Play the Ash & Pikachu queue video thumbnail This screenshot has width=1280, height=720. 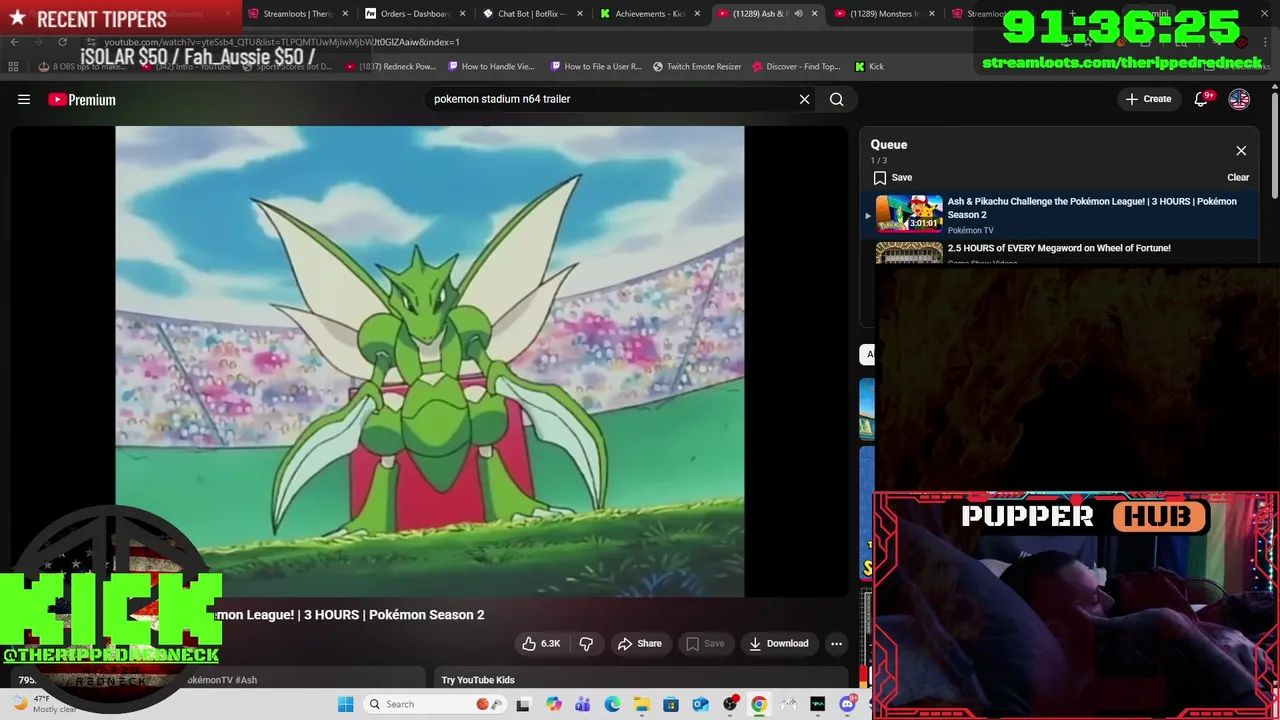909,213
